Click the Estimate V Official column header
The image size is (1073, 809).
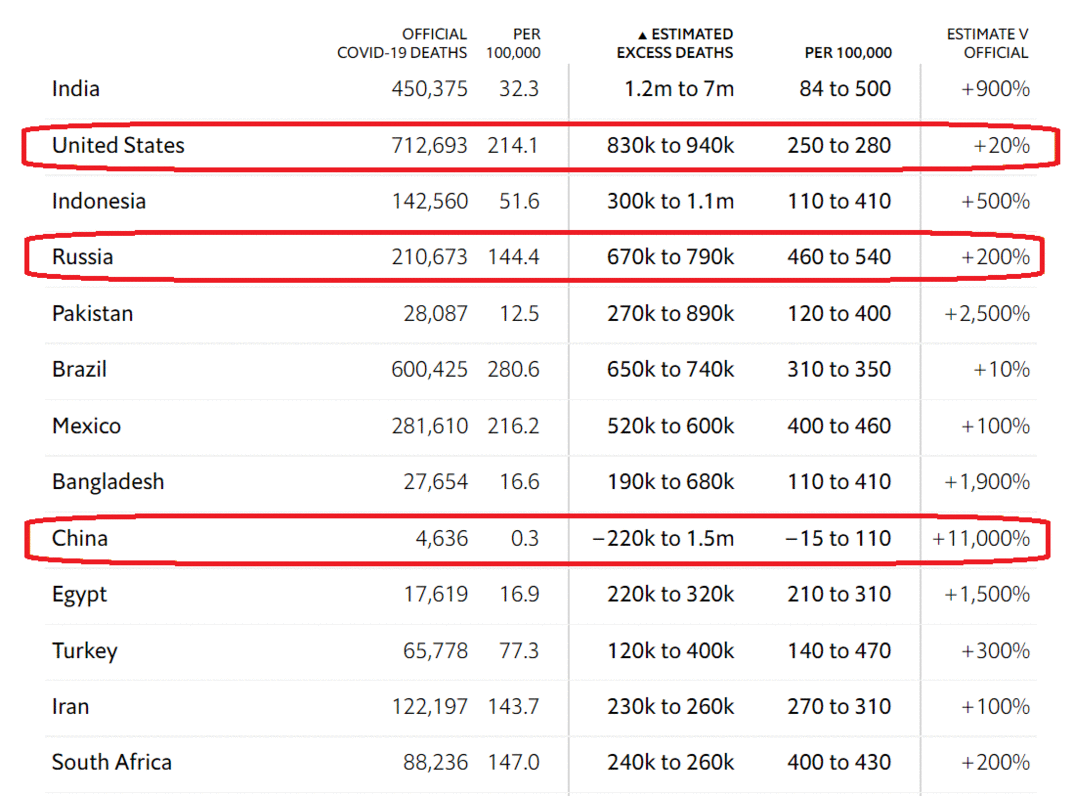click(987, 43)
